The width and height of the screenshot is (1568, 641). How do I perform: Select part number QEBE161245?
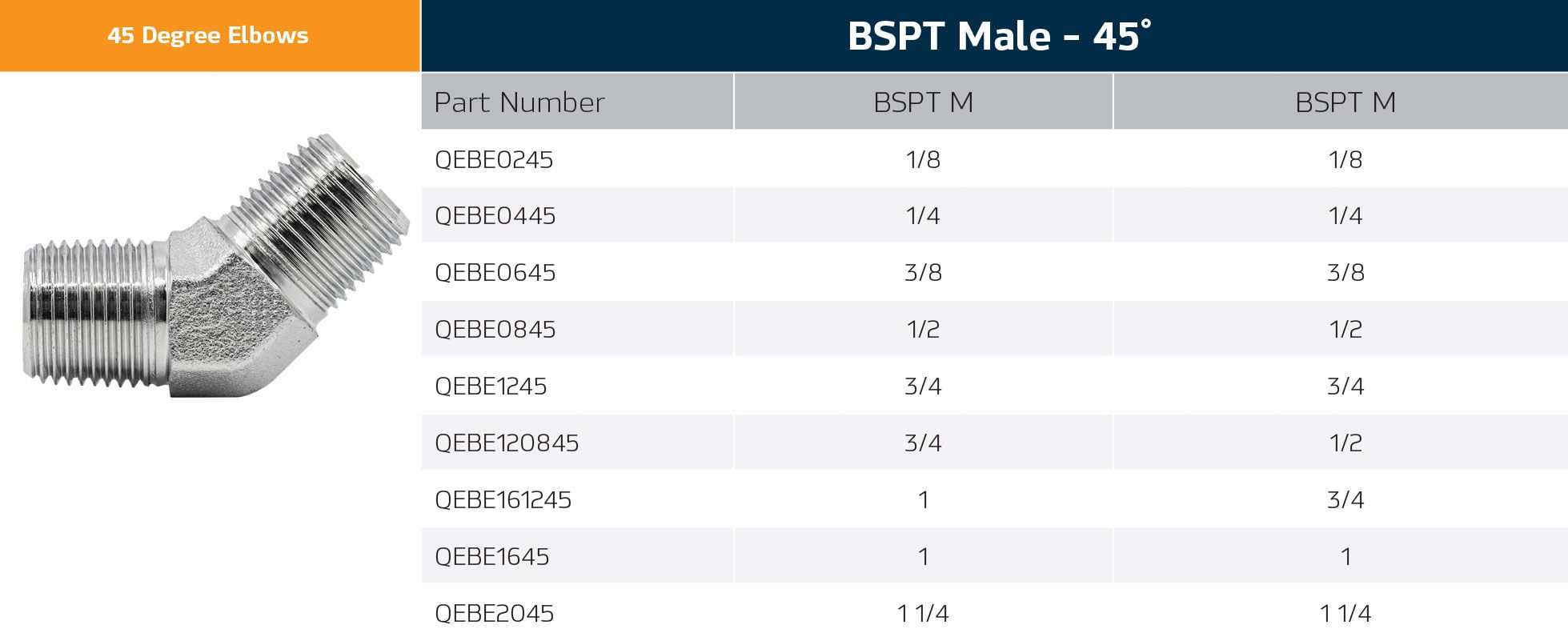(x=503, y=500)
